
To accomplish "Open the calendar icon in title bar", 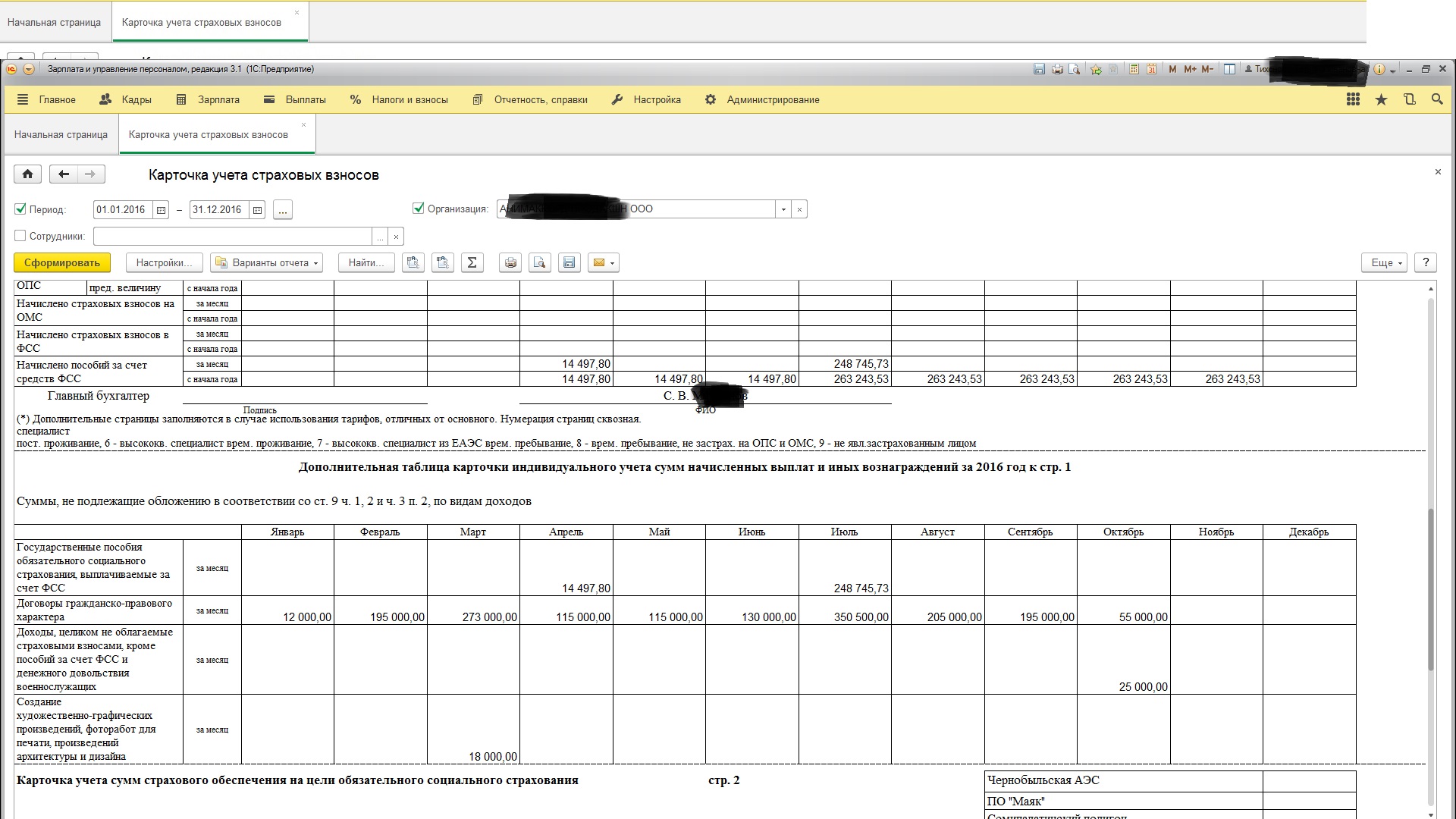I will (x=1151, y=69).
